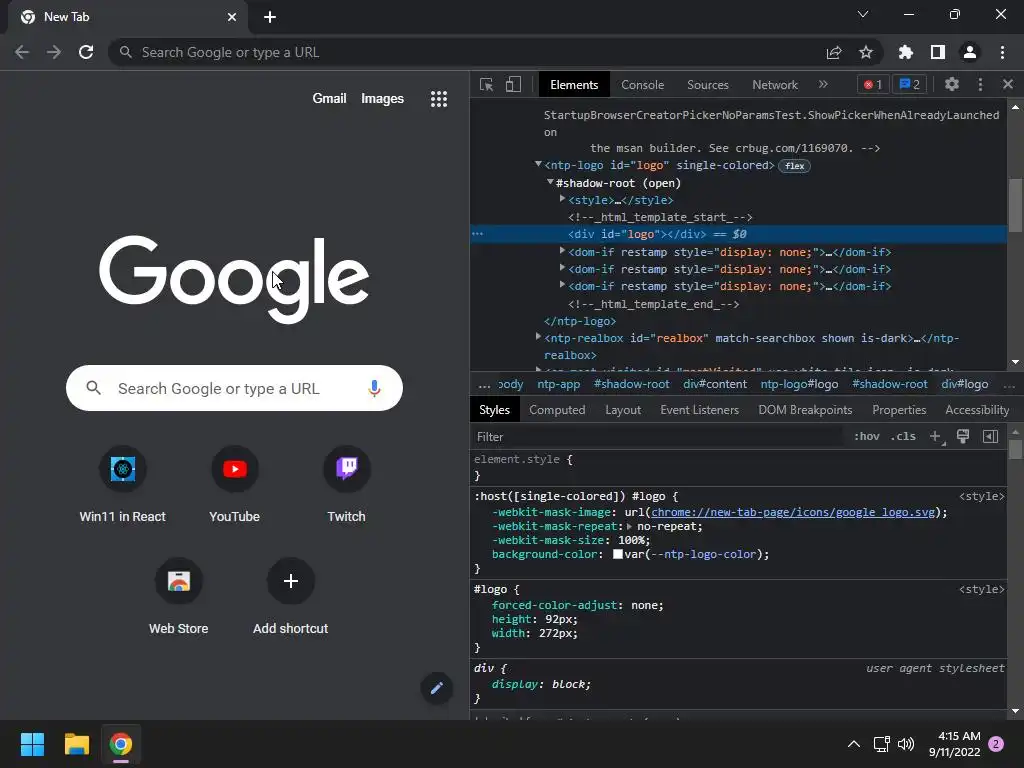The image size is (1024, 768).
Task: Open the Gmail link
Action: [x=329, y=99]
